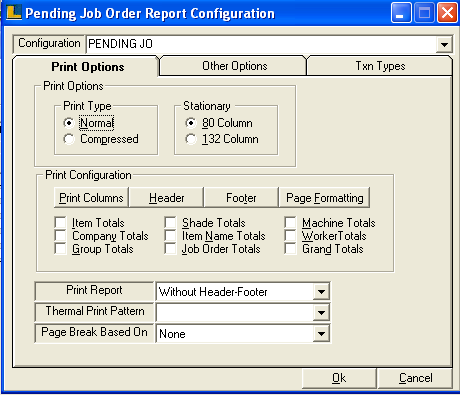Viewport: 460px width, 395px height.
Task: Expand the Print Report dropdown
Action: click(321, 292)
